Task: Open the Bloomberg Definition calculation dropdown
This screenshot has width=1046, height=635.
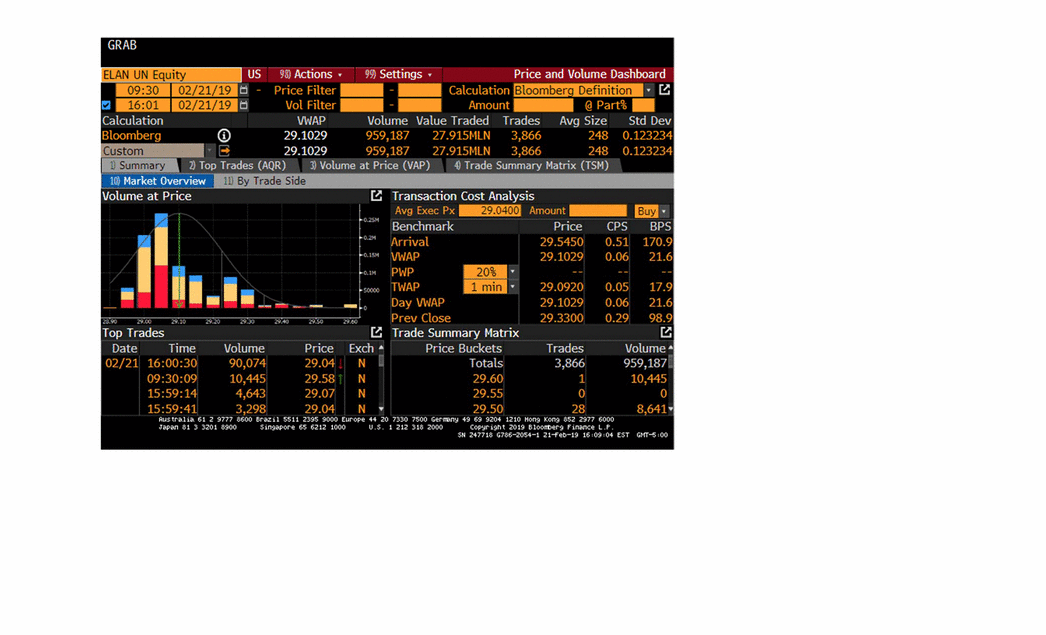Action: pyautogui.click(x=648, y=90)
